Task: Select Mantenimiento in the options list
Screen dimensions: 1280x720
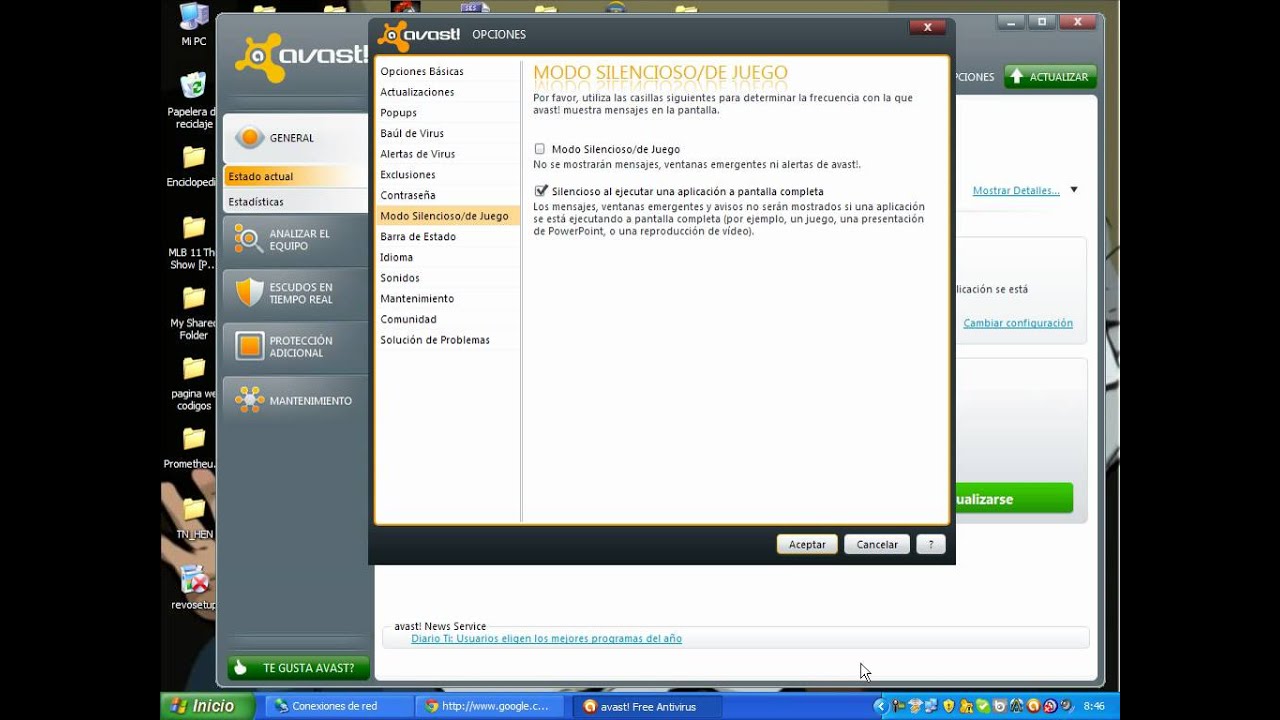Action: tap(448, 299)
